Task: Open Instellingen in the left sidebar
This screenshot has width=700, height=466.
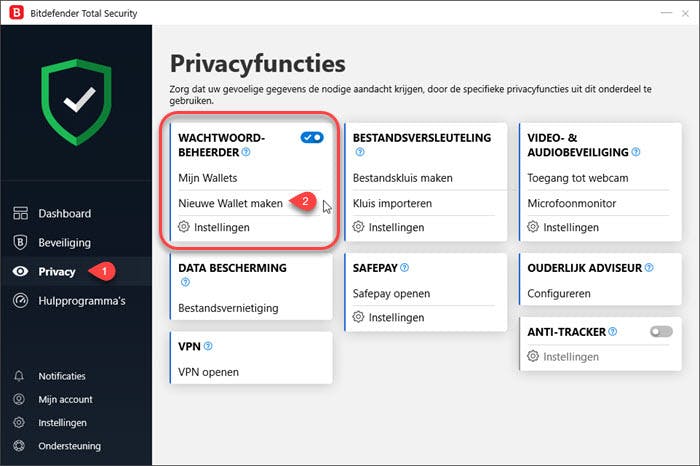Action: pyautogui.click(x=62, y=423)
